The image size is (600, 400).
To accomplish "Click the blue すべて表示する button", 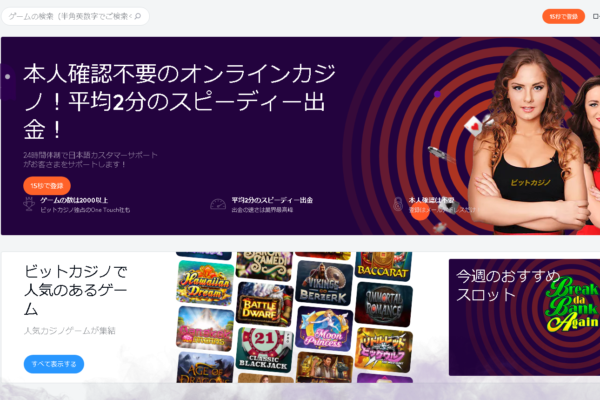I will 54,364.
